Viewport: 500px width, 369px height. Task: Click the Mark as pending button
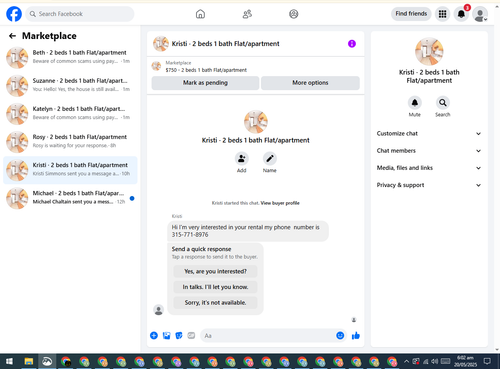tap(205, 83)
